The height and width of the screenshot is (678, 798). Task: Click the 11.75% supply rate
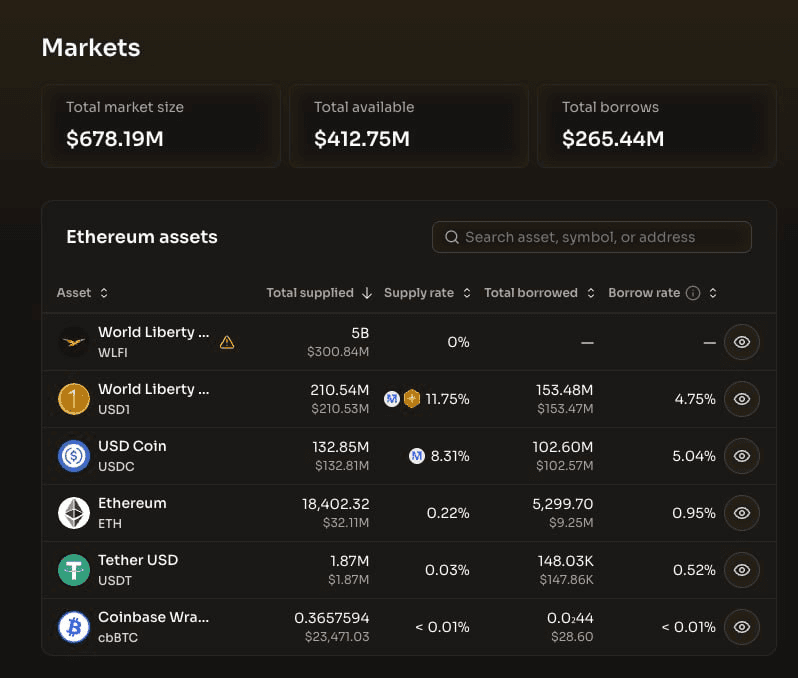[x=447, y=399]
